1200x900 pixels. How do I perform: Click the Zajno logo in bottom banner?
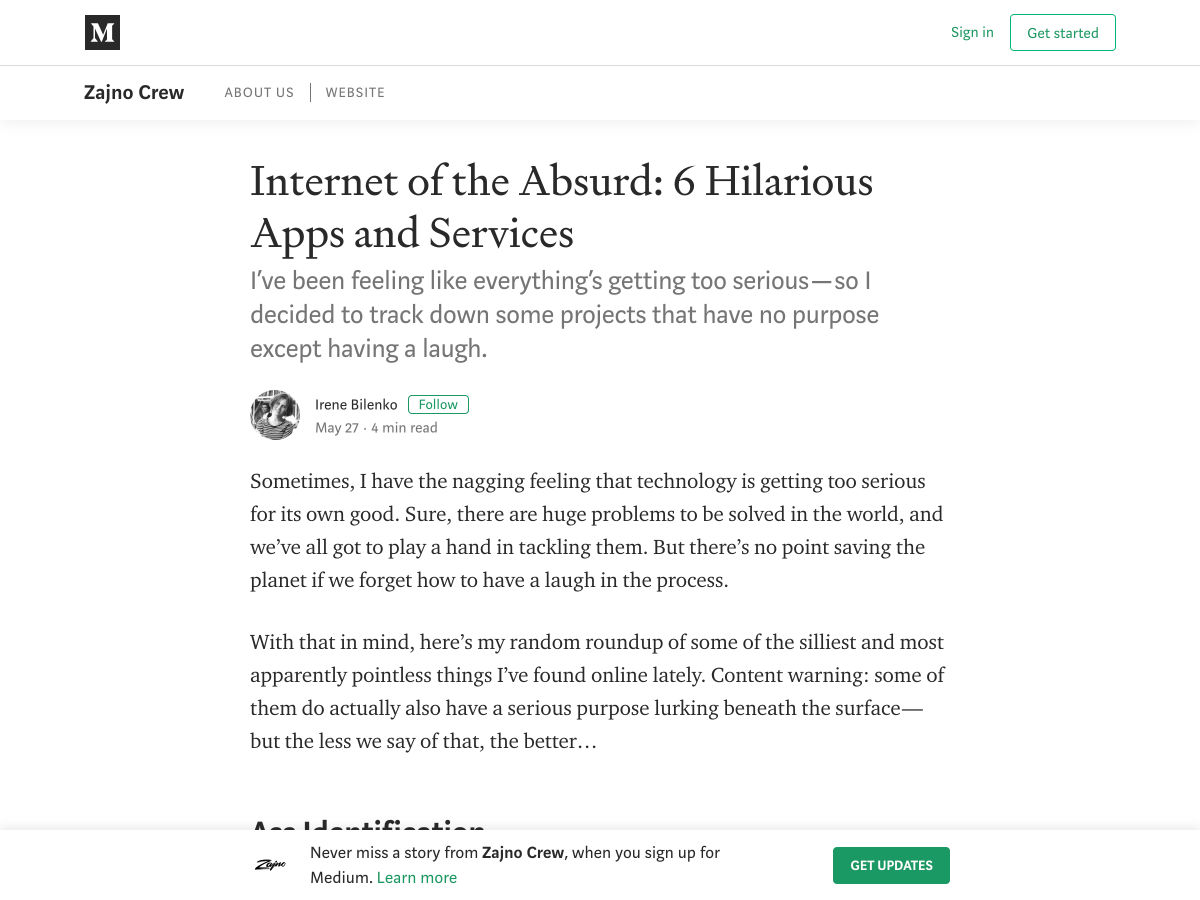point(270,865)
